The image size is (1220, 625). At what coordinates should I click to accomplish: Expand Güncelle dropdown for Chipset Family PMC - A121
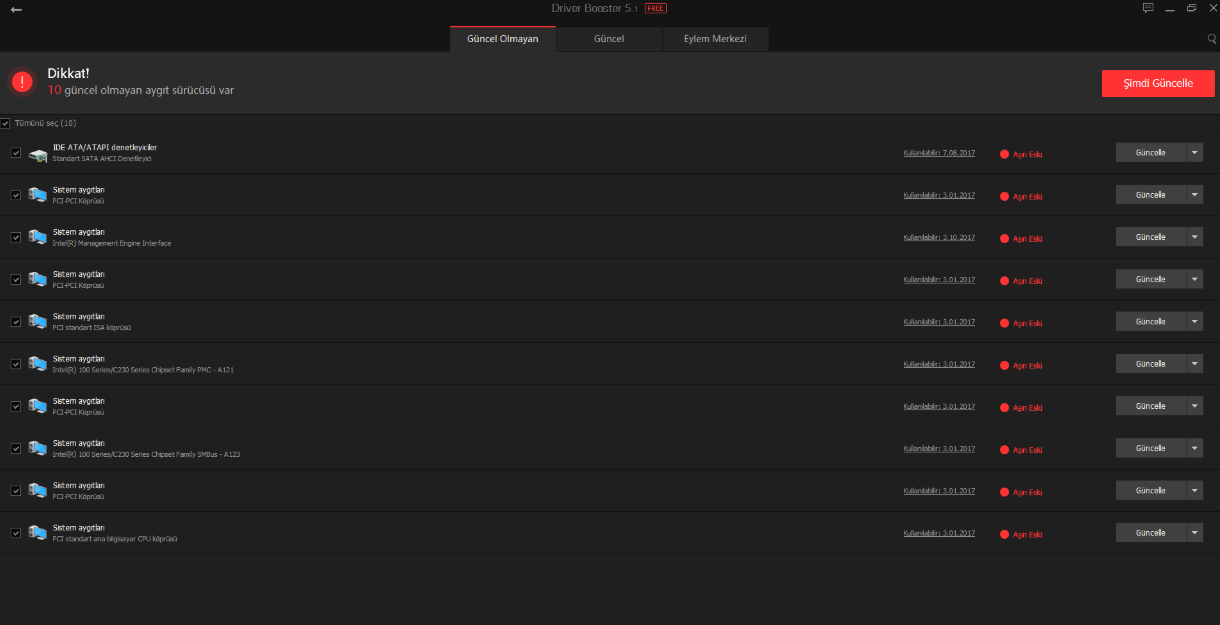(x=1195, y=364)
